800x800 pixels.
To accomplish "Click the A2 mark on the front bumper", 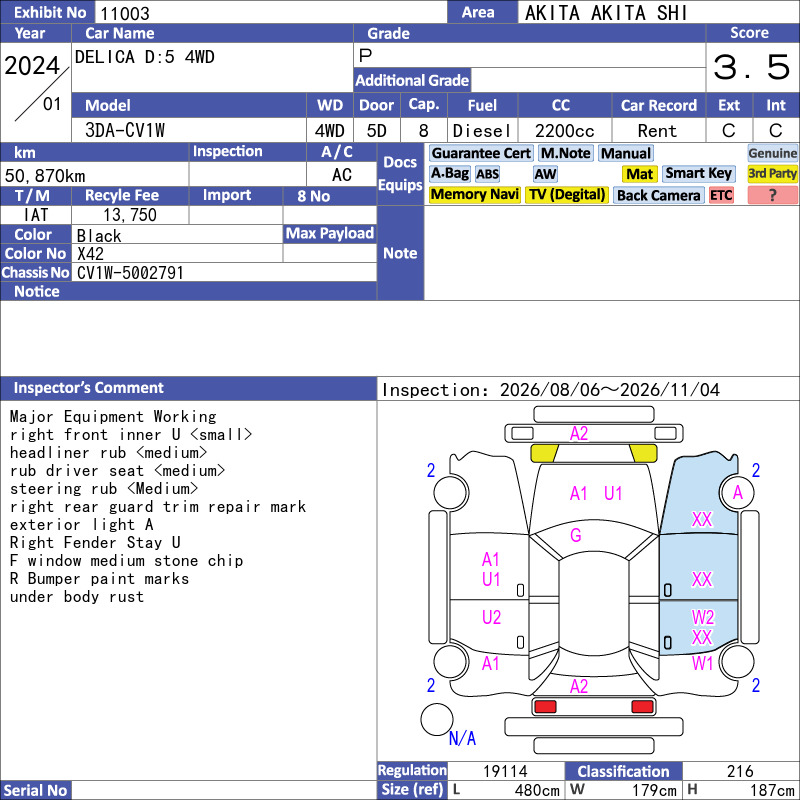I will pyautogui.click(x=579, y=434).
